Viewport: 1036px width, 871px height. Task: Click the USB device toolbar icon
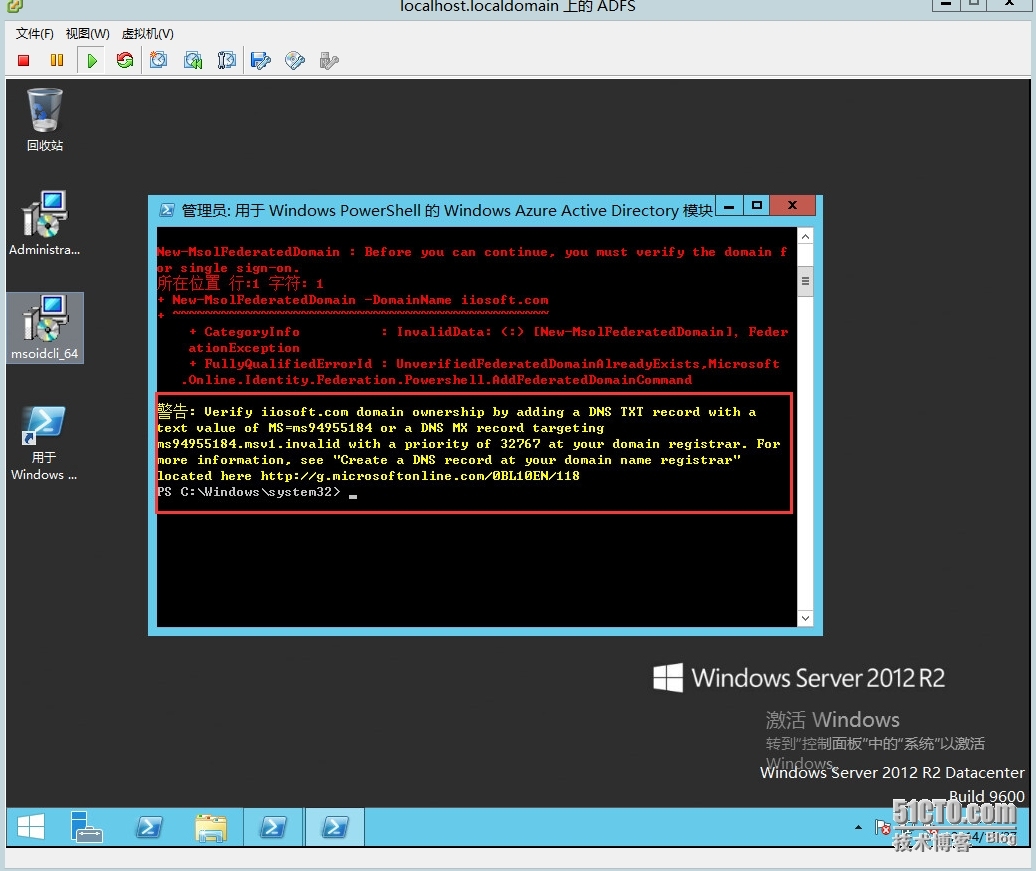[x=328, y=61]
